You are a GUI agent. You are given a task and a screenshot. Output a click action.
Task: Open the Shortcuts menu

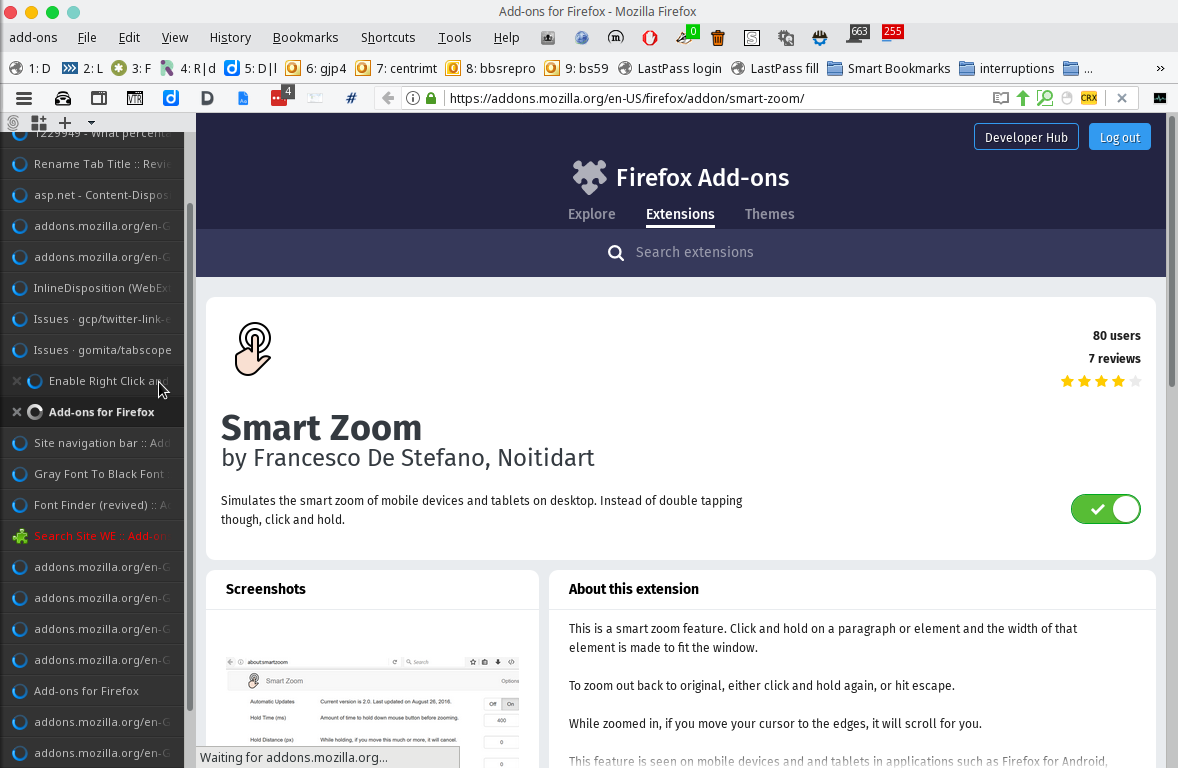pyautogui.click(x=388, y=38)
